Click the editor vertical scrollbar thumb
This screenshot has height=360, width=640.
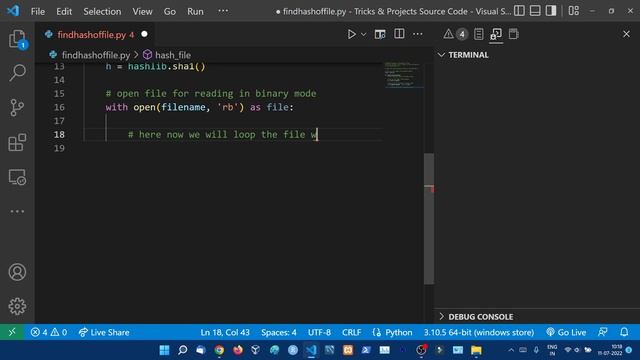point(429,218)
